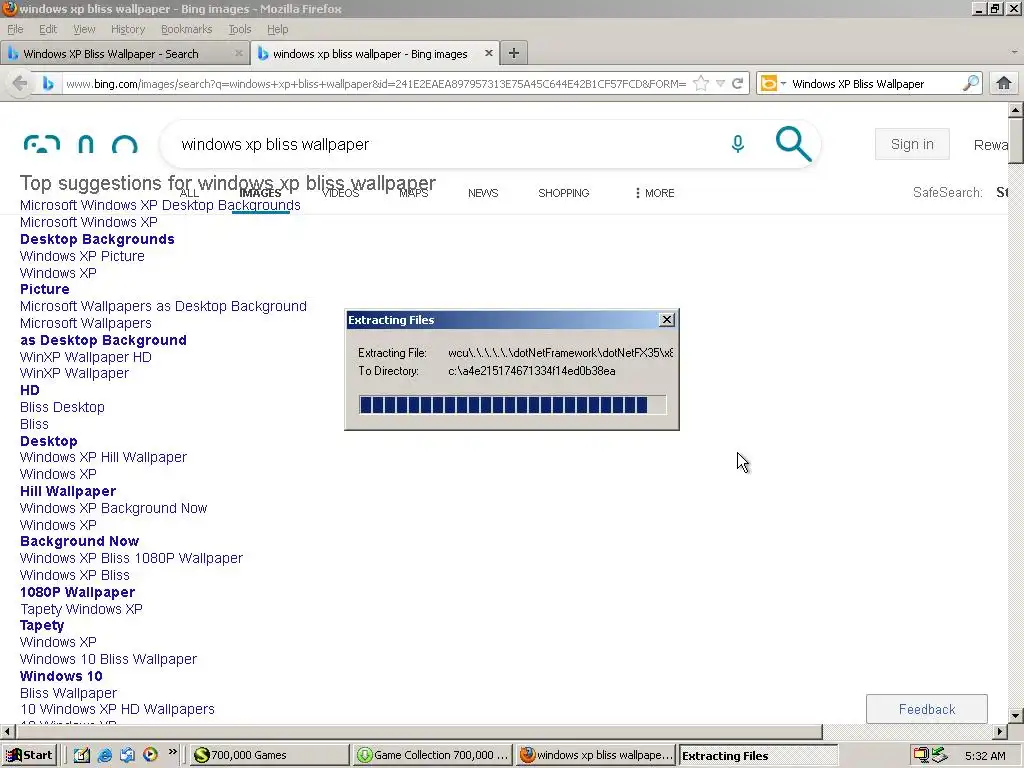Open Microsoft Wallpapers as Desktop Background link
The height and width of the screenshot is (768, 1024).
click(x=163, y=306)
